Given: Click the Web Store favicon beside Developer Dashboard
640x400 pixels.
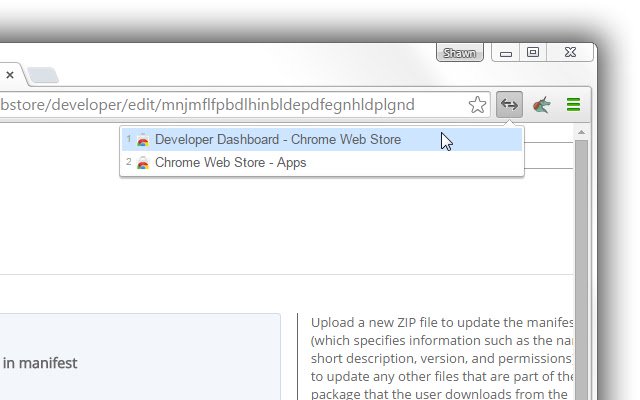Looking at the screenshot, I should (x=143, y=140).
